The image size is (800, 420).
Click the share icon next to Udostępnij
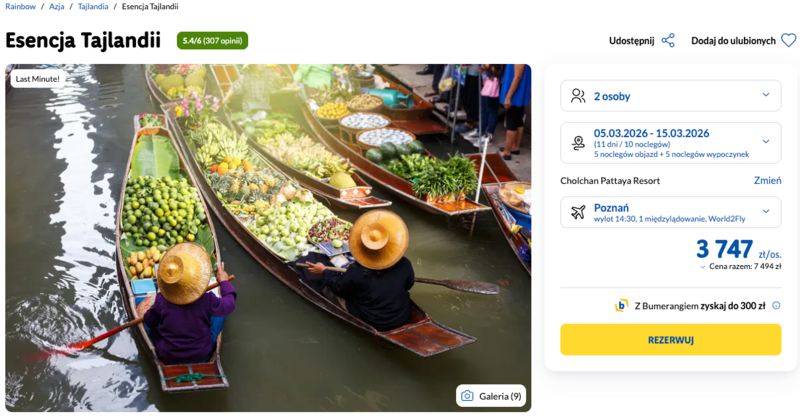tap(668, 41)
